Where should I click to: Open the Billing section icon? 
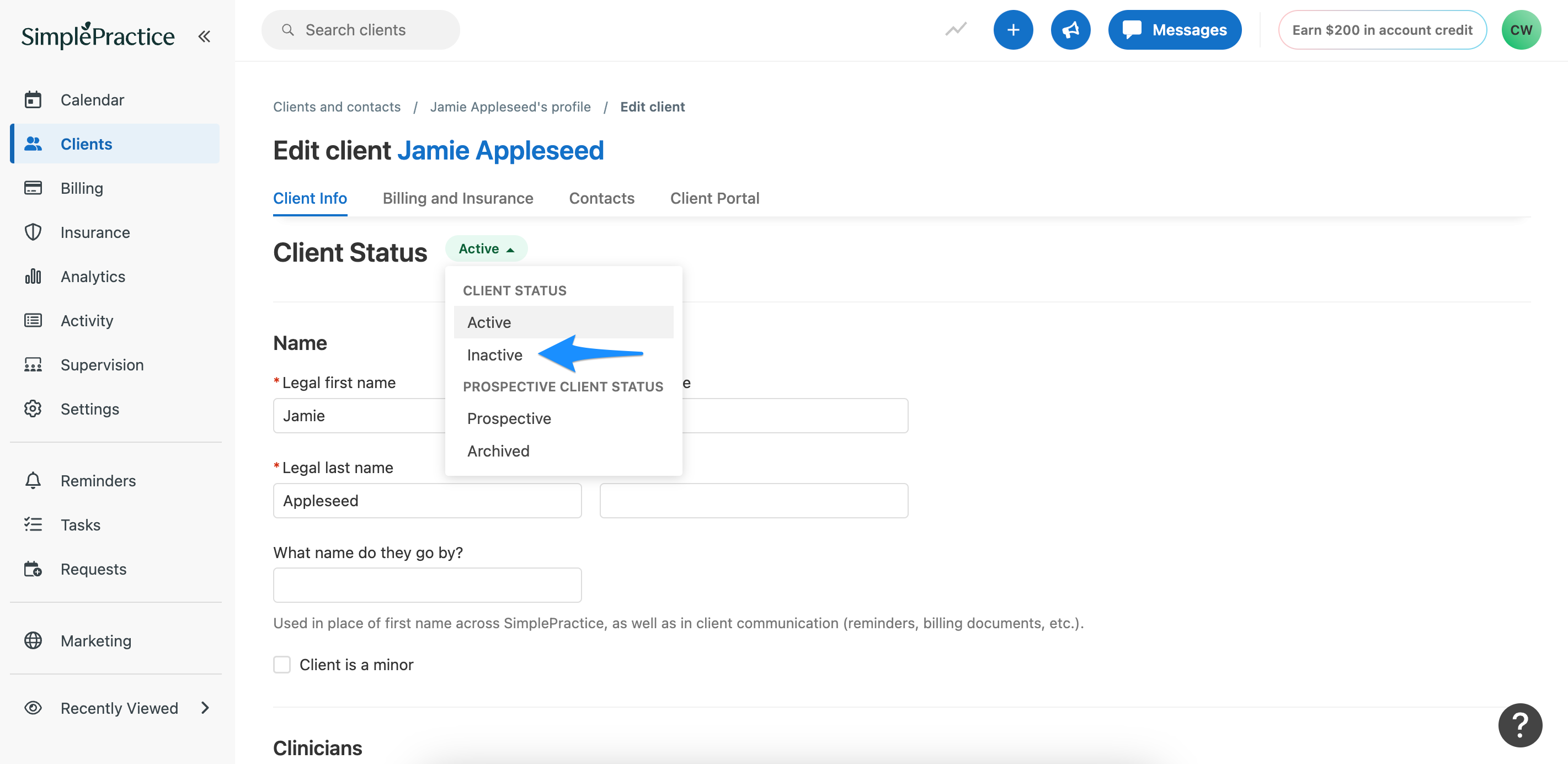coord(33,188)
